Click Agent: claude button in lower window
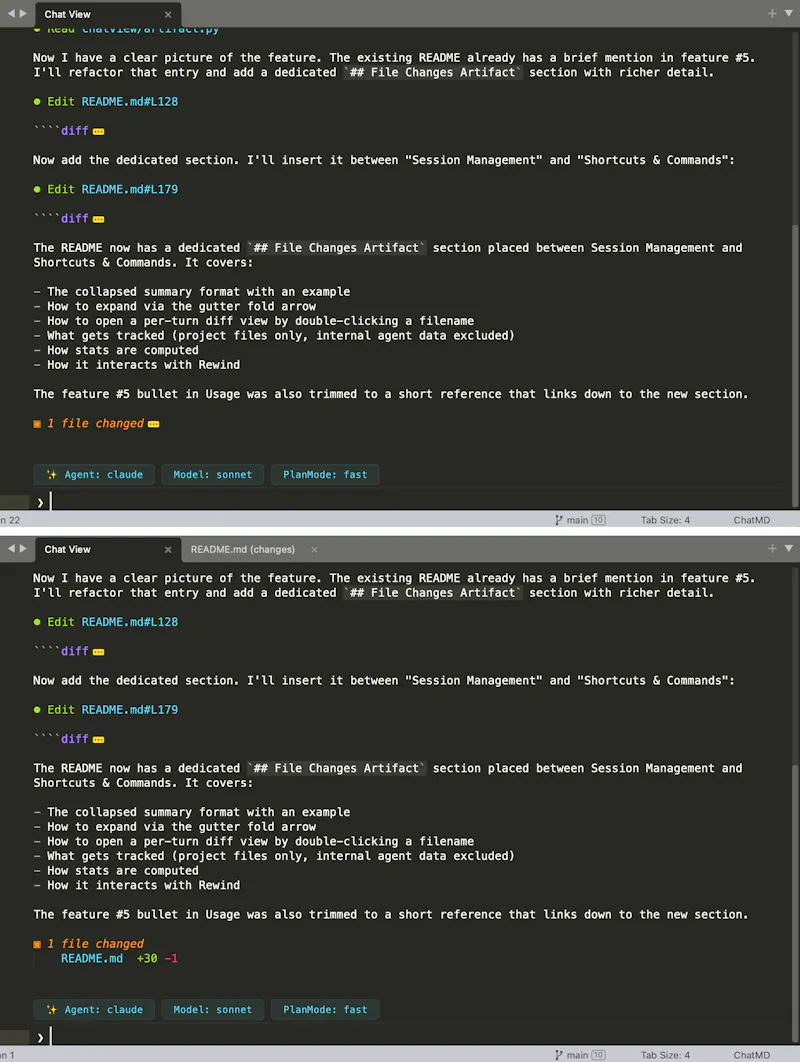Viewport: 800px width, 1062px height. click(94, 1010)
